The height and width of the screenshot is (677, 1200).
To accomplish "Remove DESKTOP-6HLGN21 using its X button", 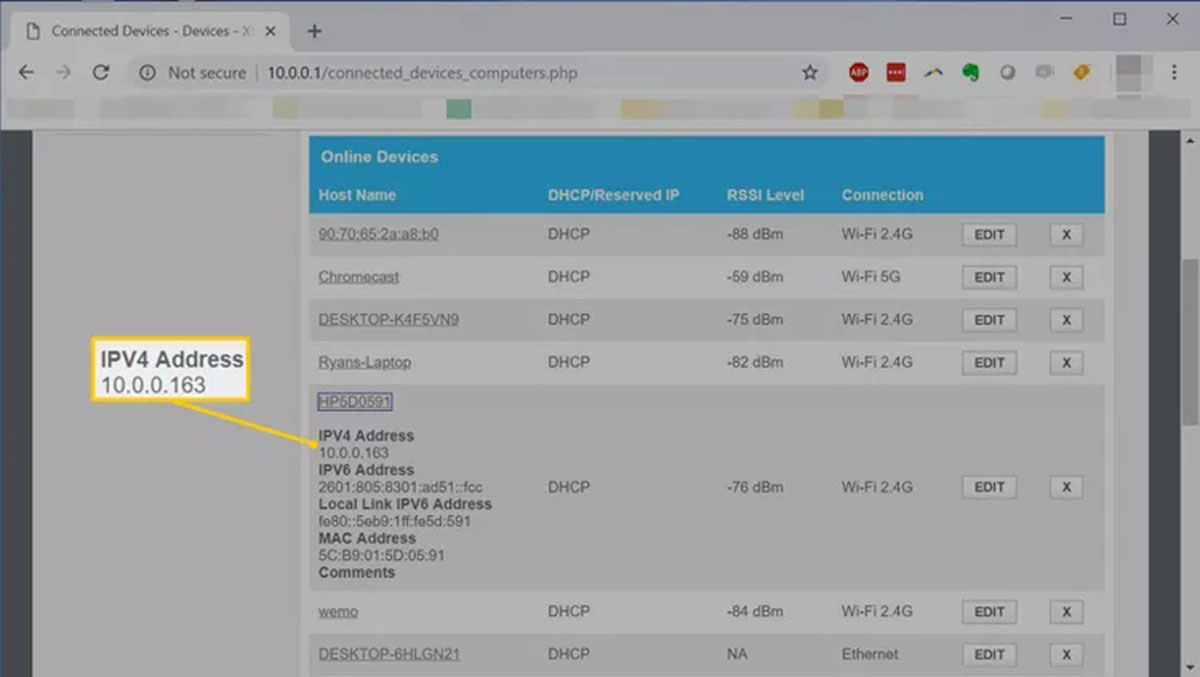I will [x=1065, y=654].
